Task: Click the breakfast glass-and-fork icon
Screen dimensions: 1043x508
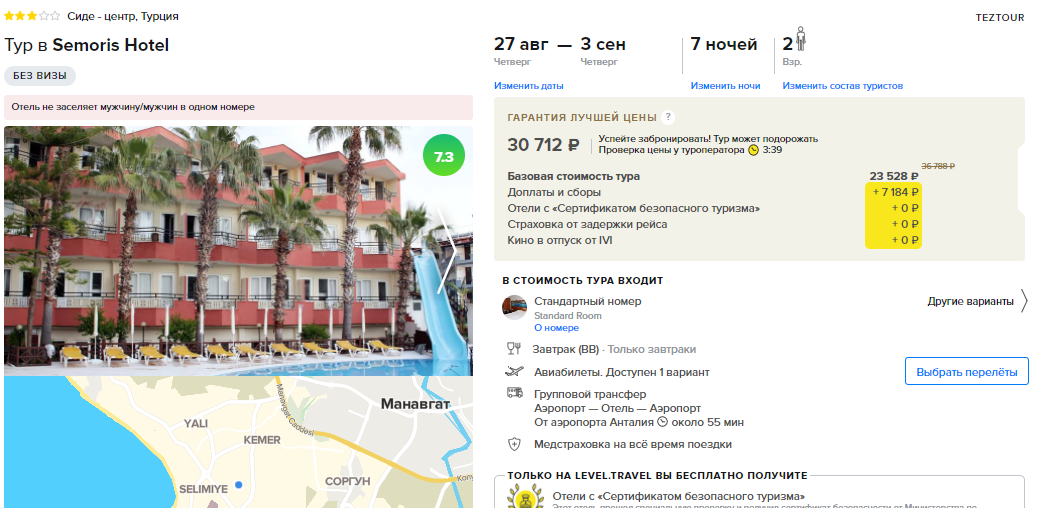Action: 514,348
